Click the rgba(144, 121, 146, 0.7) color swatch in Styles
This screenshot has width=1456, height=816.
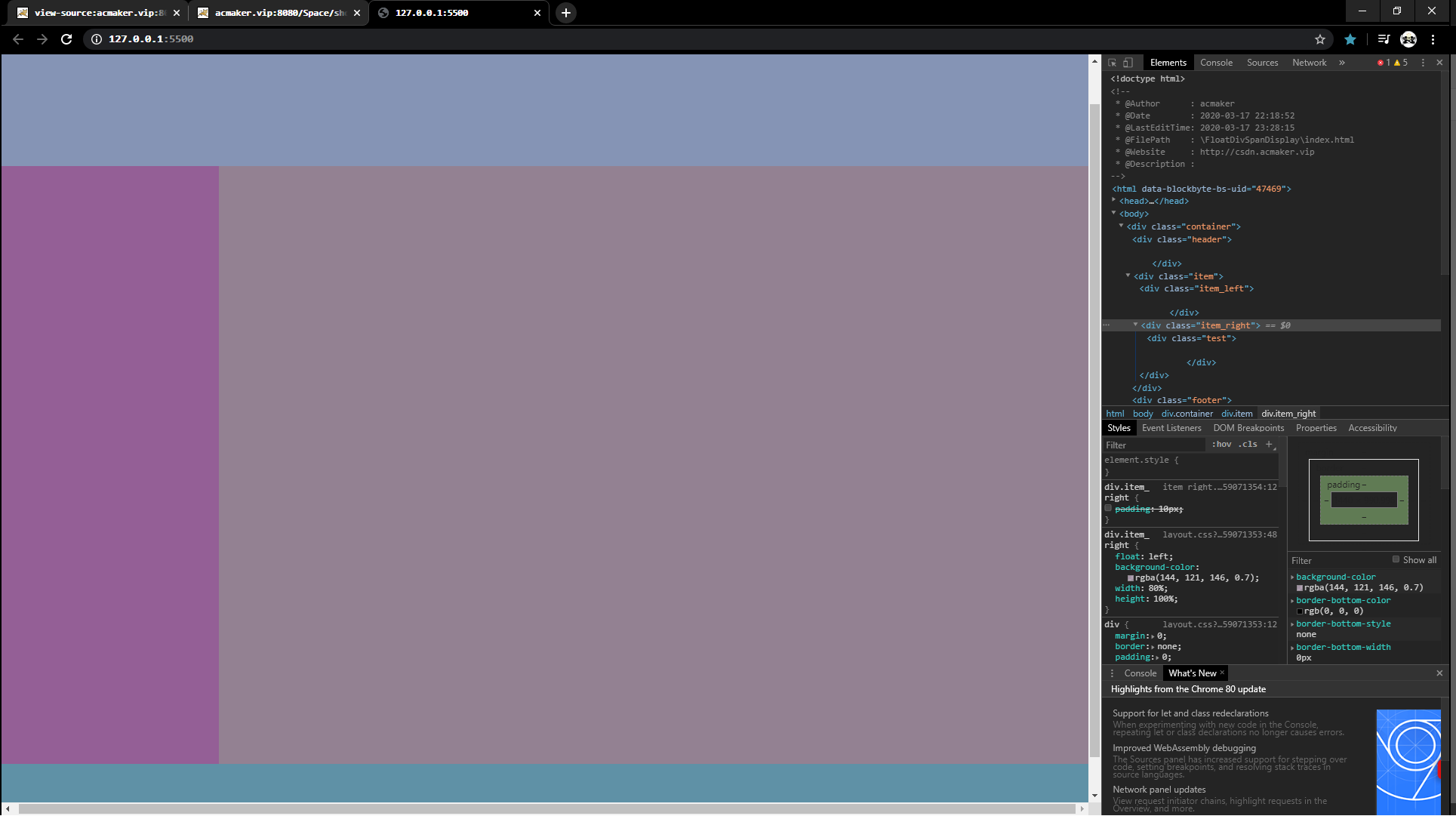[x=1131, y=578]
